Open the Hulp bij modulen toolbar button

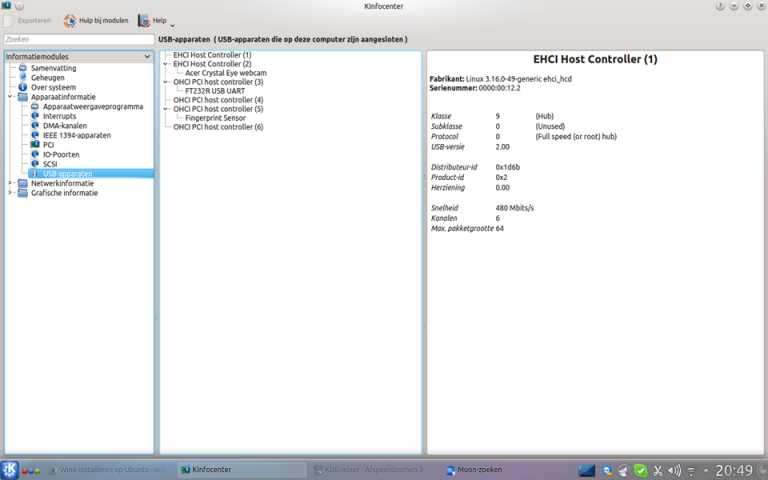point(96,21)
